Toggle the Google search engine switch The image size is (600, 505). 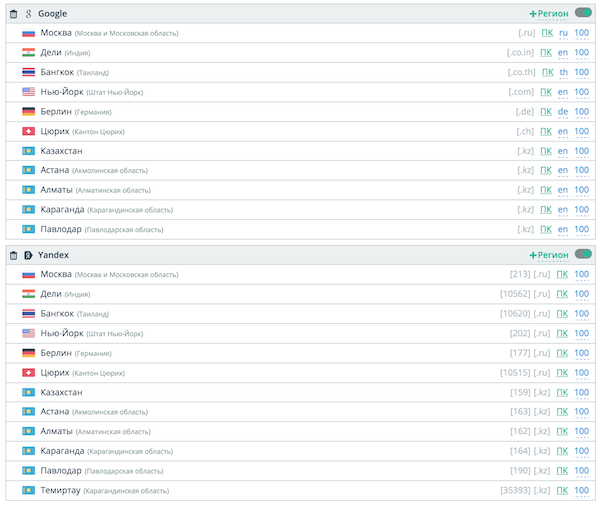(x=583, y=13)
